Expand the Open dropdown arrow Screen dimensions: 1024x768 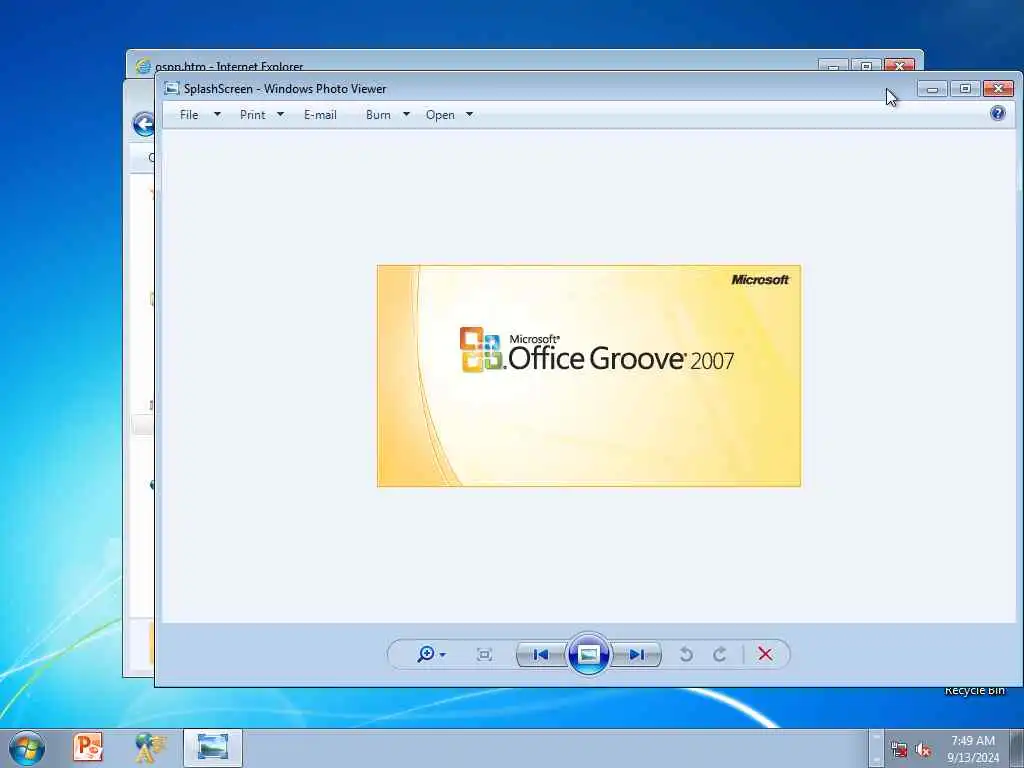click(x=469, y=114)
